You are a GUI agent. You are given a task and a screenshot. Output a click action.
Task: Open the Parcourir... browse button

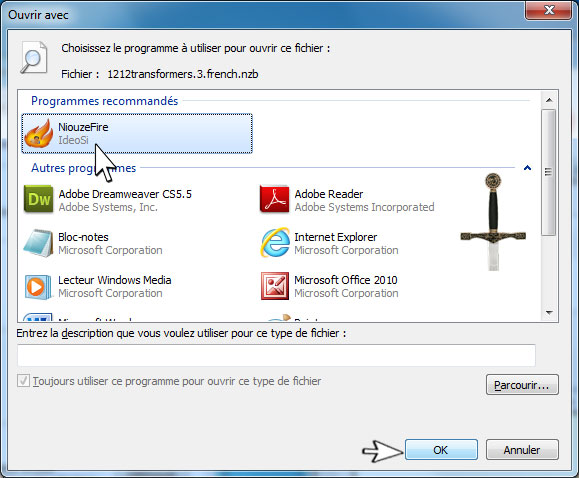(522, 385)
